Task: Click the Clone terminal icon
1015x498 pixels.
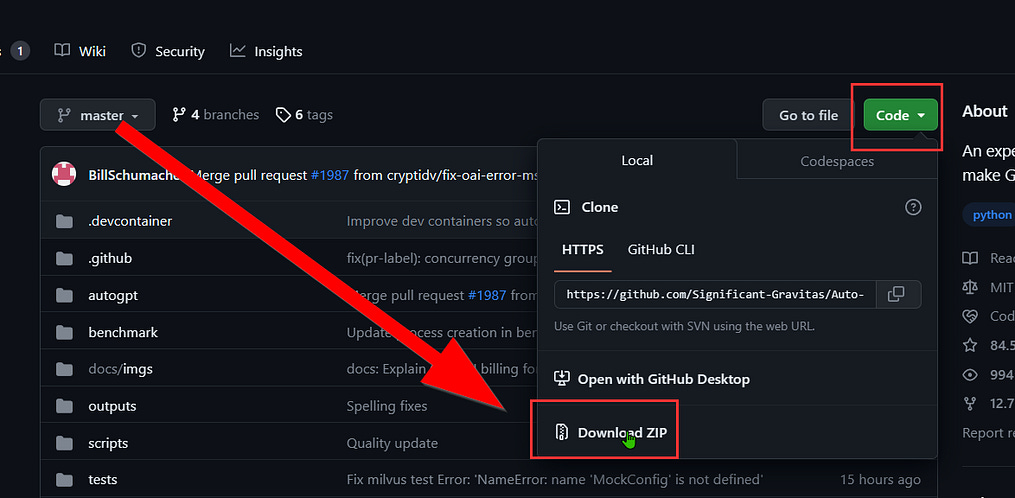Action: (562, 207)
